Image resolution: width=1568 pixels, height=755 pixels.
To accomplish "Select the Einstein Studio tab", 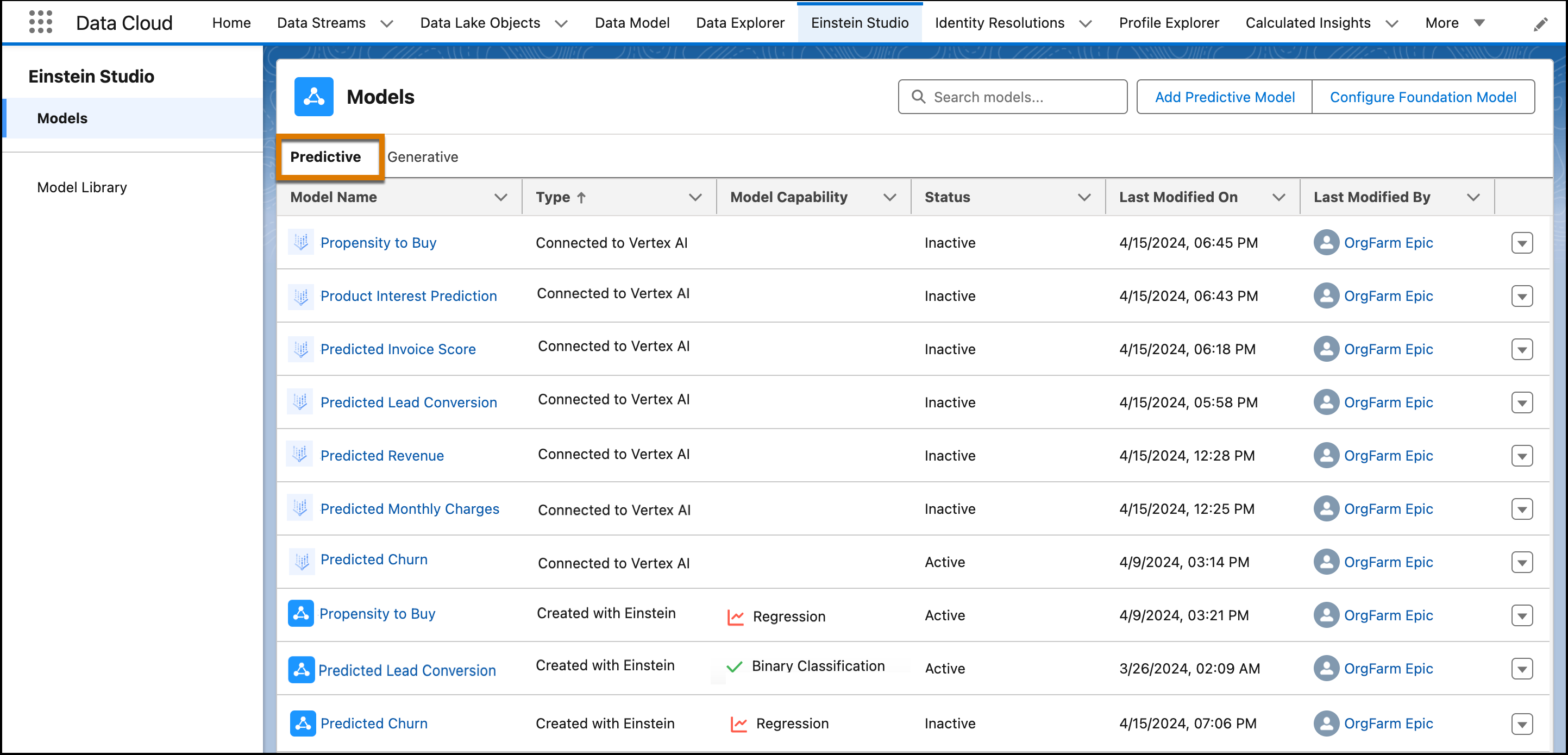I will tap(860, 23).
